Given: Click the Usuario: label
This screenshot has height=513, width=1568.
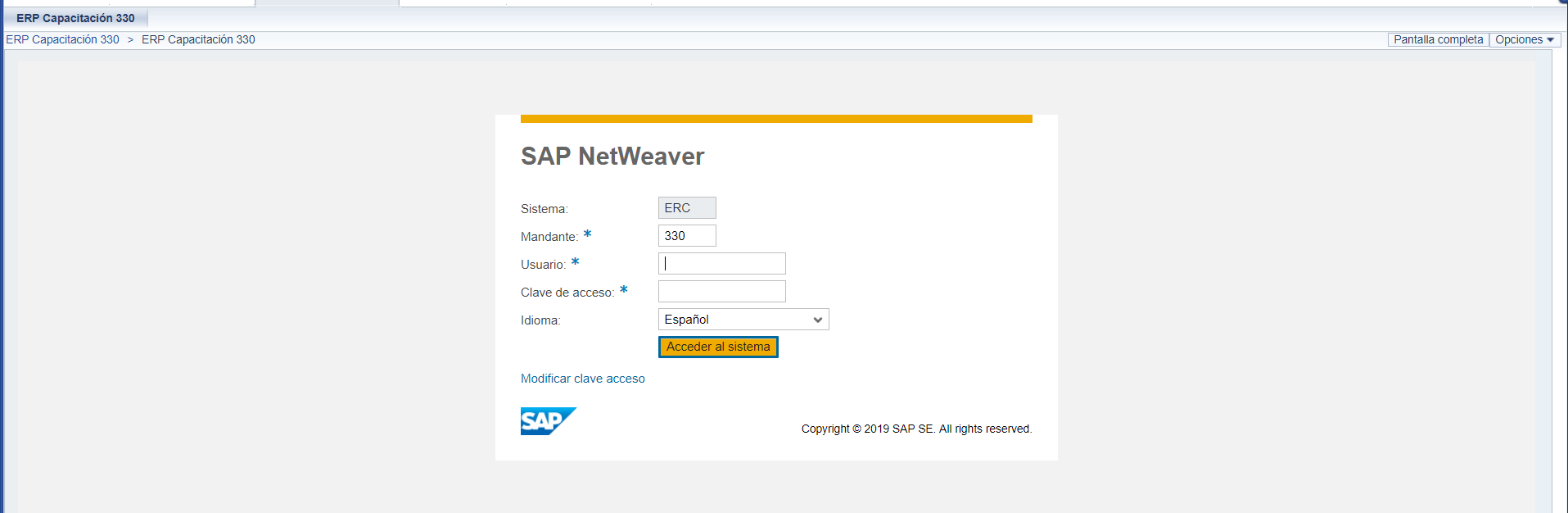Looking at the screenshot, I should click(544, 265).
